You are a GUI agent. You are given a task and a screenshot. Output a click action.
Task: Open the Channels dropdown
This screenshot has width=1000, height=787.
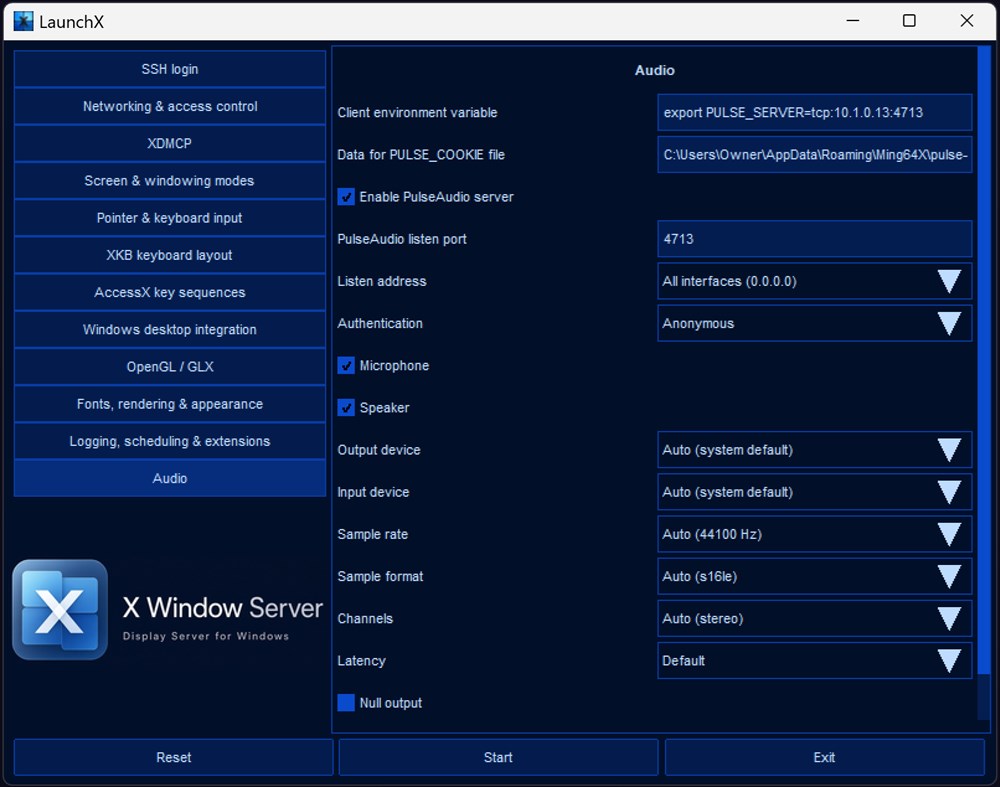tap(814, 618)
